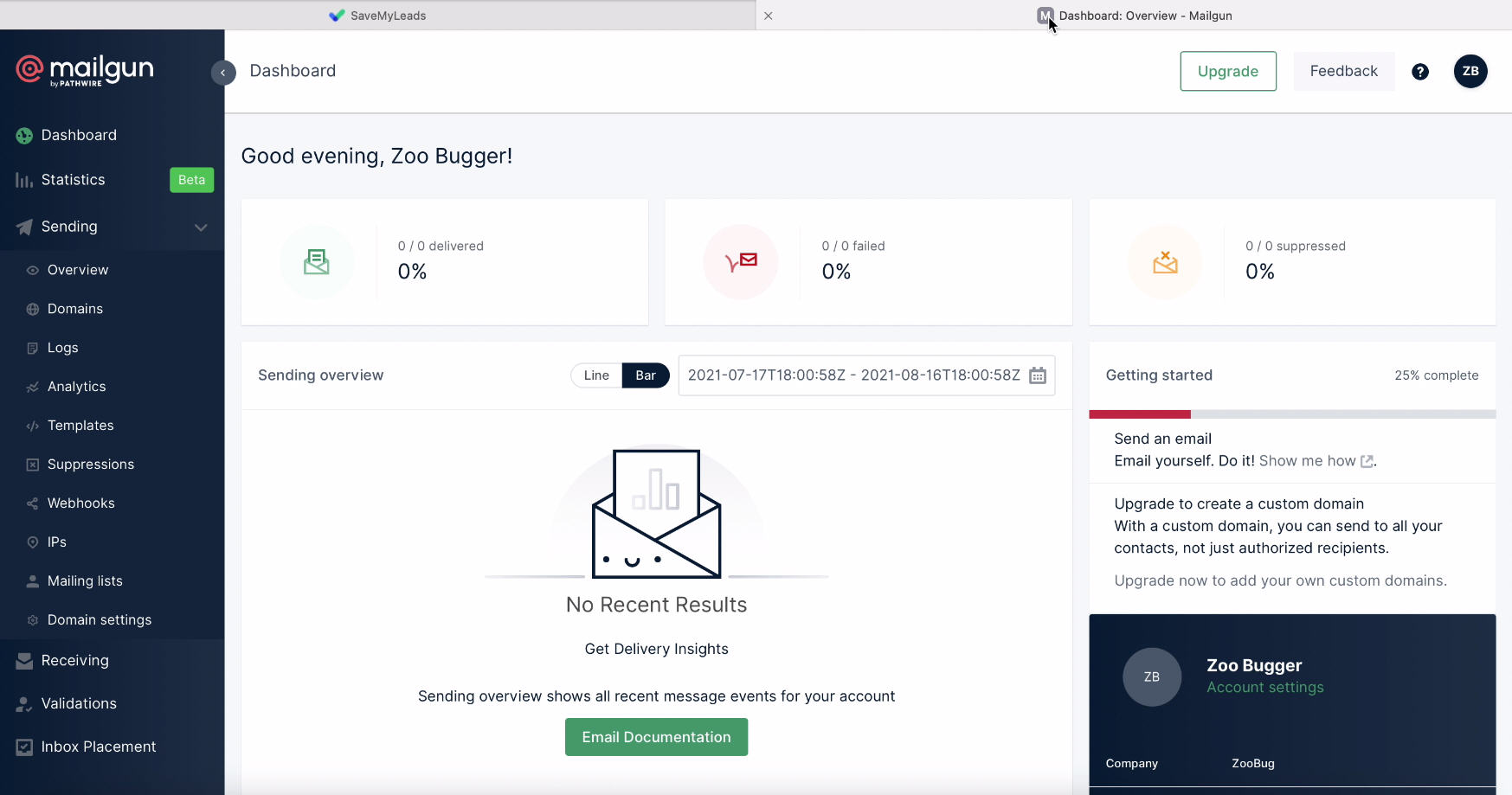Open Account settings link
The image size is (1512, 795).
(1265, 688)
